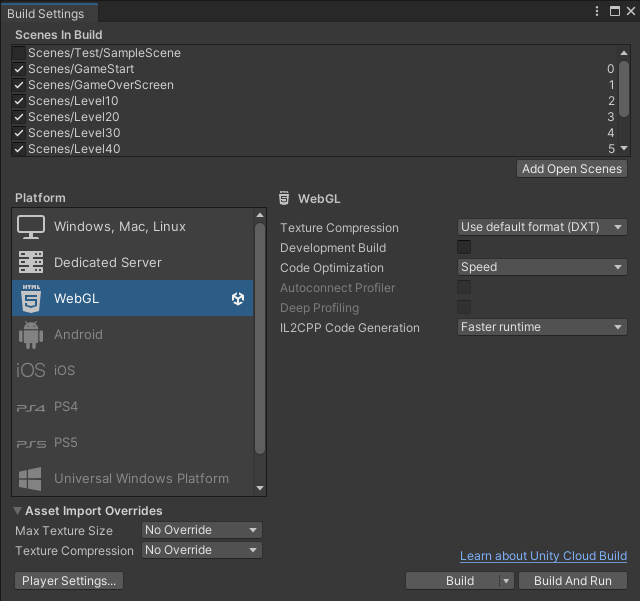Select the iOS platform label
The height and width of the screenshot is (601, 640).
click(64, 370)
